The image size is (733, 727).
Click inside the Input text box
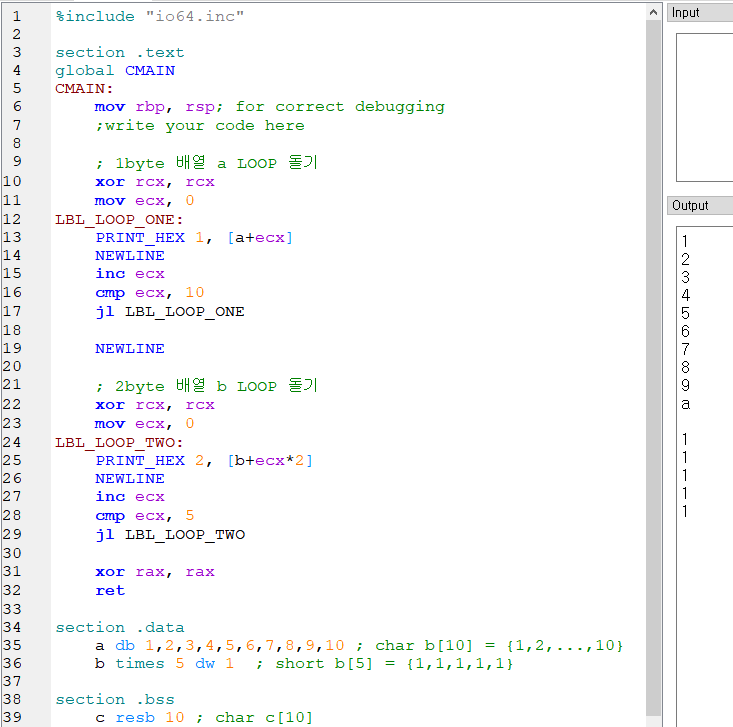[704, 107]
